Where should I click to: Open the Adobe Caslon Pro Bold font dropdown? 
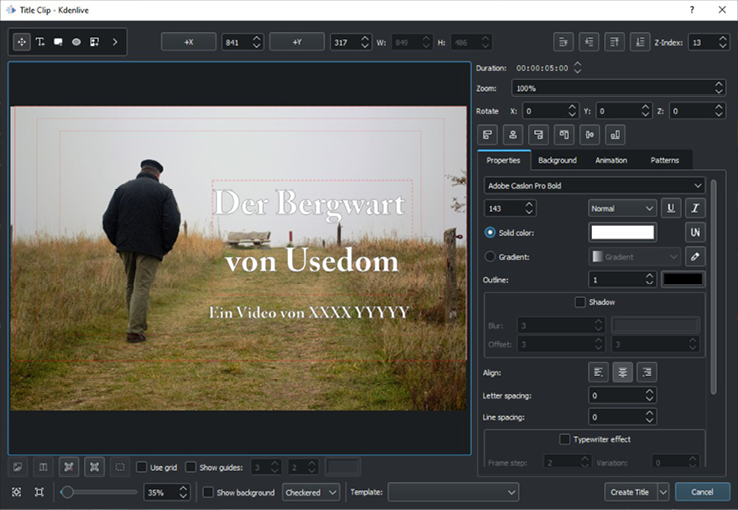click(x=594, y=185)
